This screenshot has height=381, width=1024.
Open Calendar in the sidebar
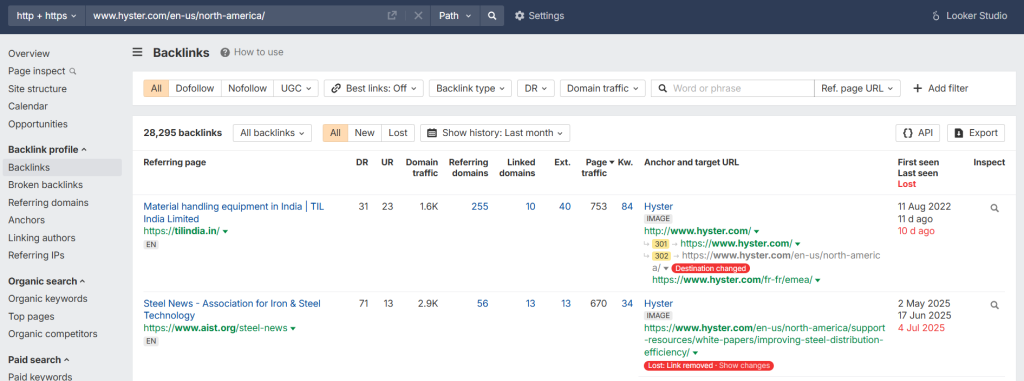pos(28,106)
